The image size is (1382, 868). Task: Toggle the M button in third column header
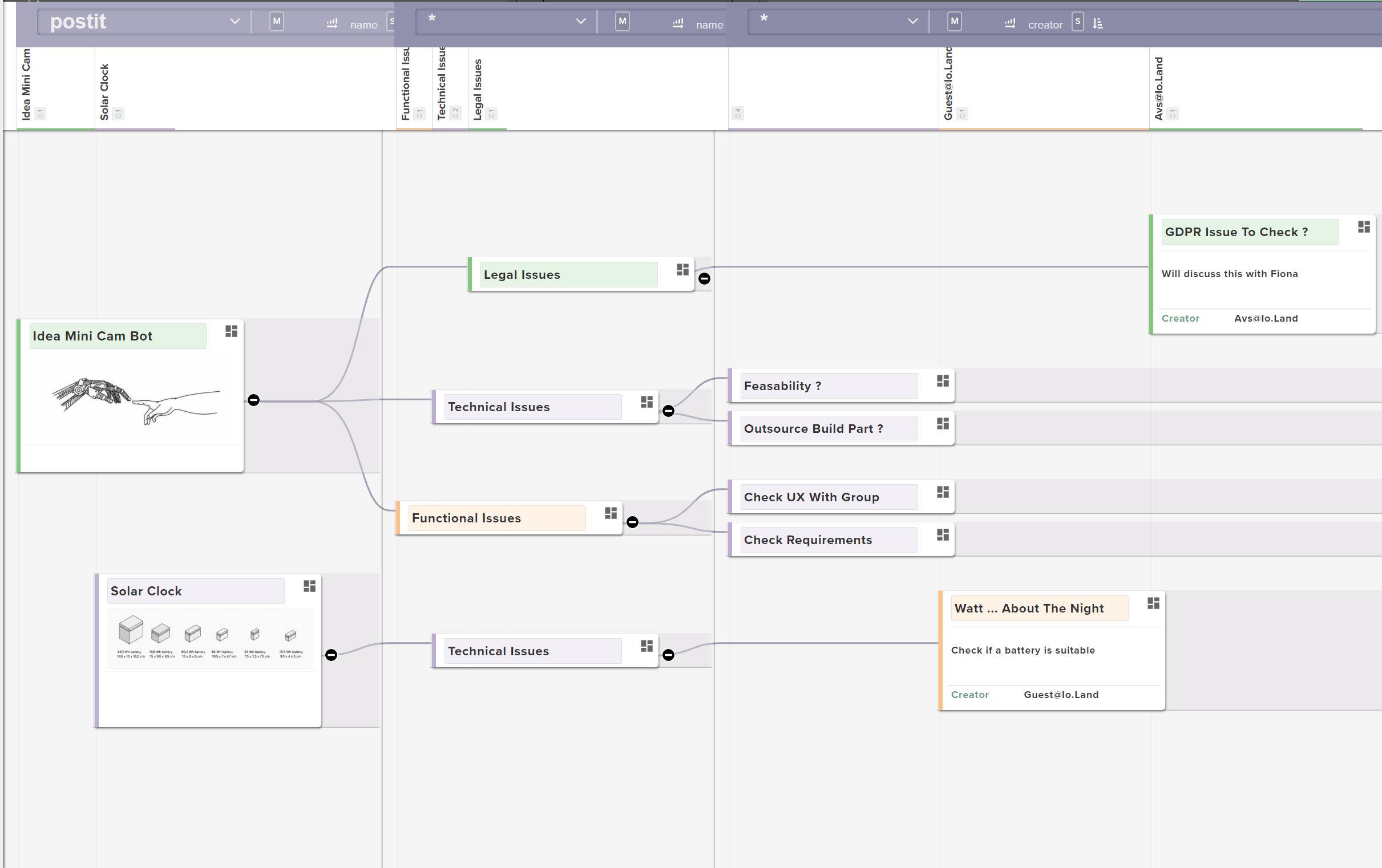954,22
